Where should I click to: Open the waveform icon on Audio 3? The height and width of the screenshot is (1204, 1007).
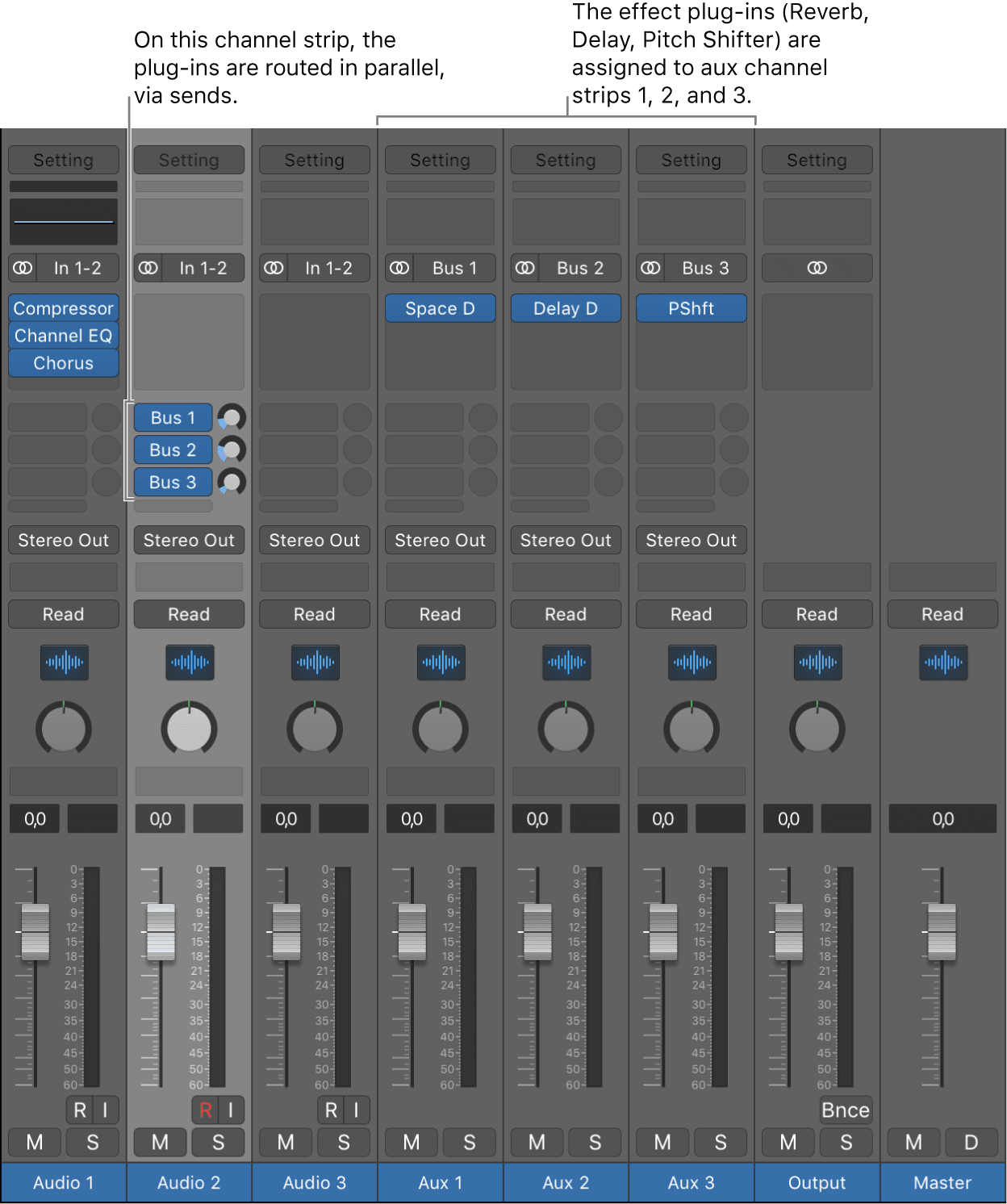[x=315, y=663]
